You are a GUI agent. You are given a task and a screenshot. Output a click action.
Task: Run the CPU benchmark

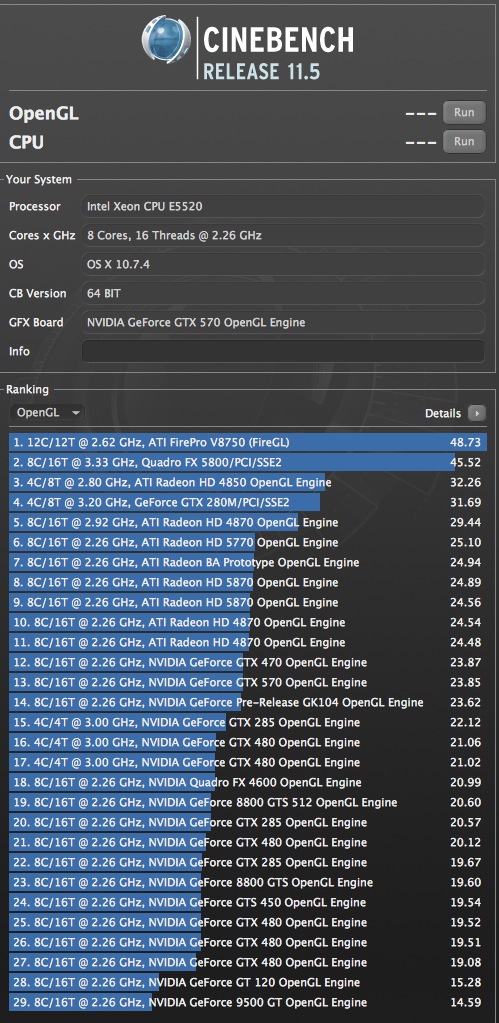point(464,141)
